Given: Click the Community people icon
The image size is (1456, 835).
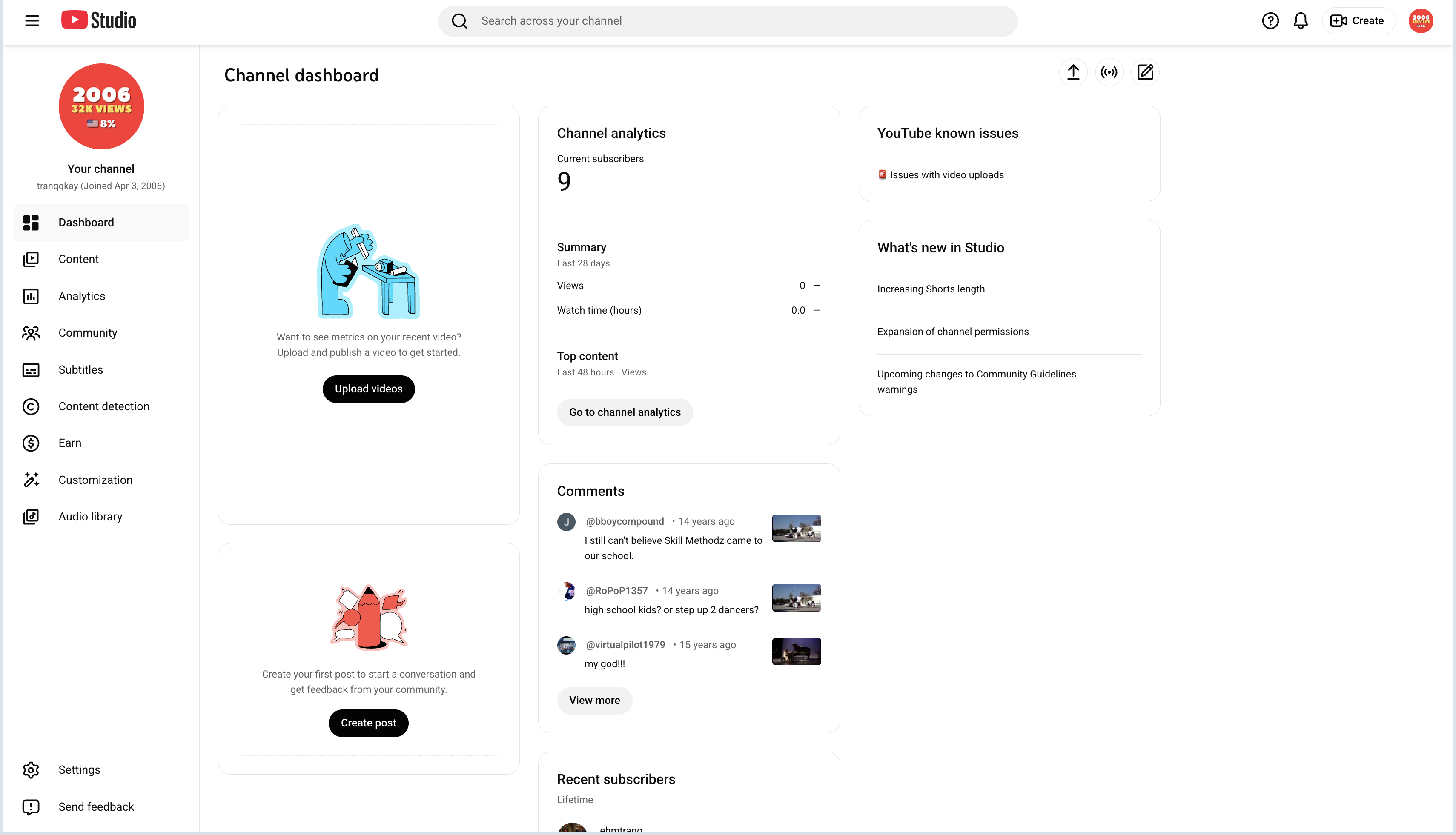Looking at the screenshot, I should point(31,333).
